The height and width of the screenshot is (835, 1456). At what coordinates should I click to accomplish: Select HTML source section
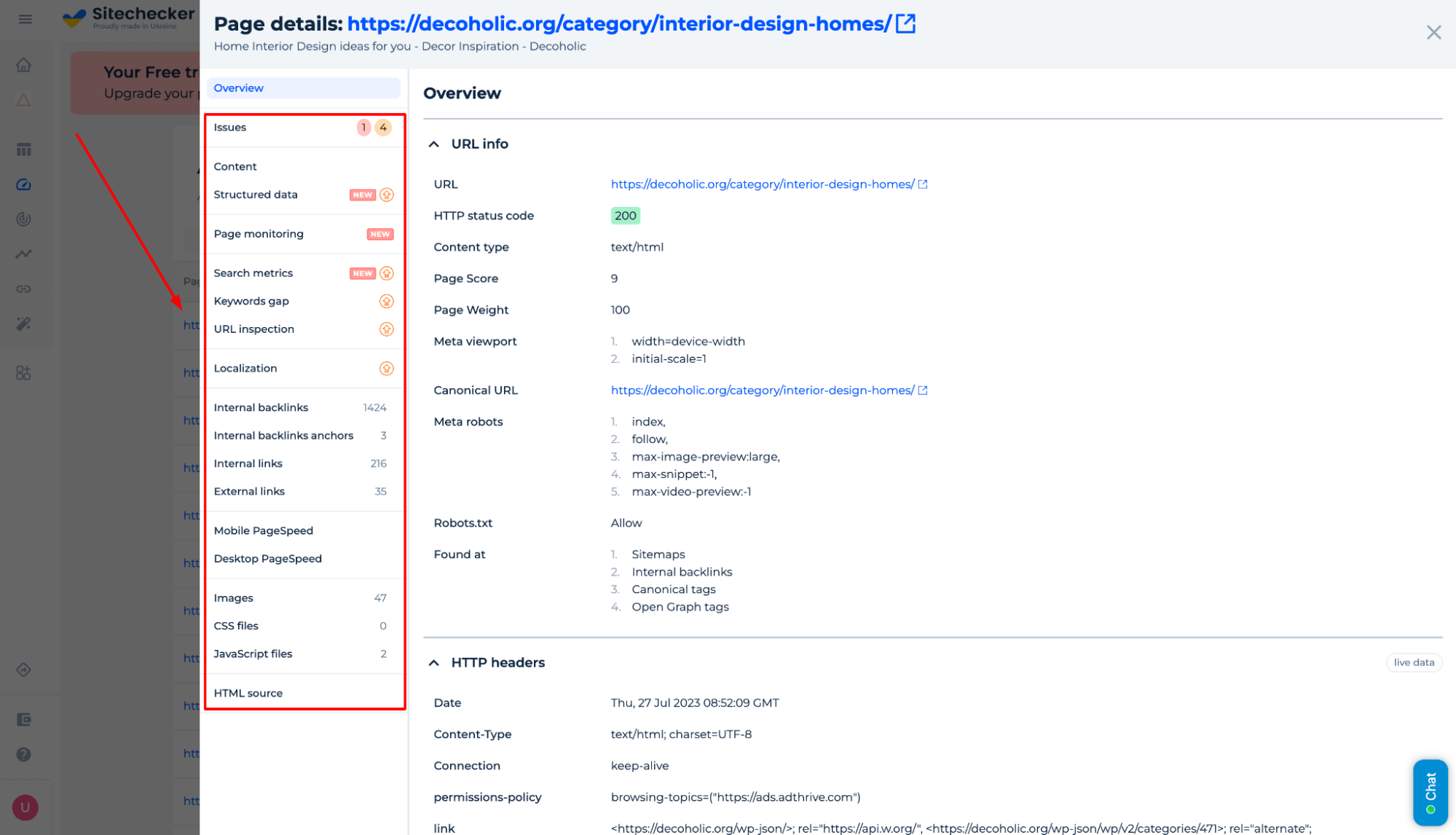point(248,692)
